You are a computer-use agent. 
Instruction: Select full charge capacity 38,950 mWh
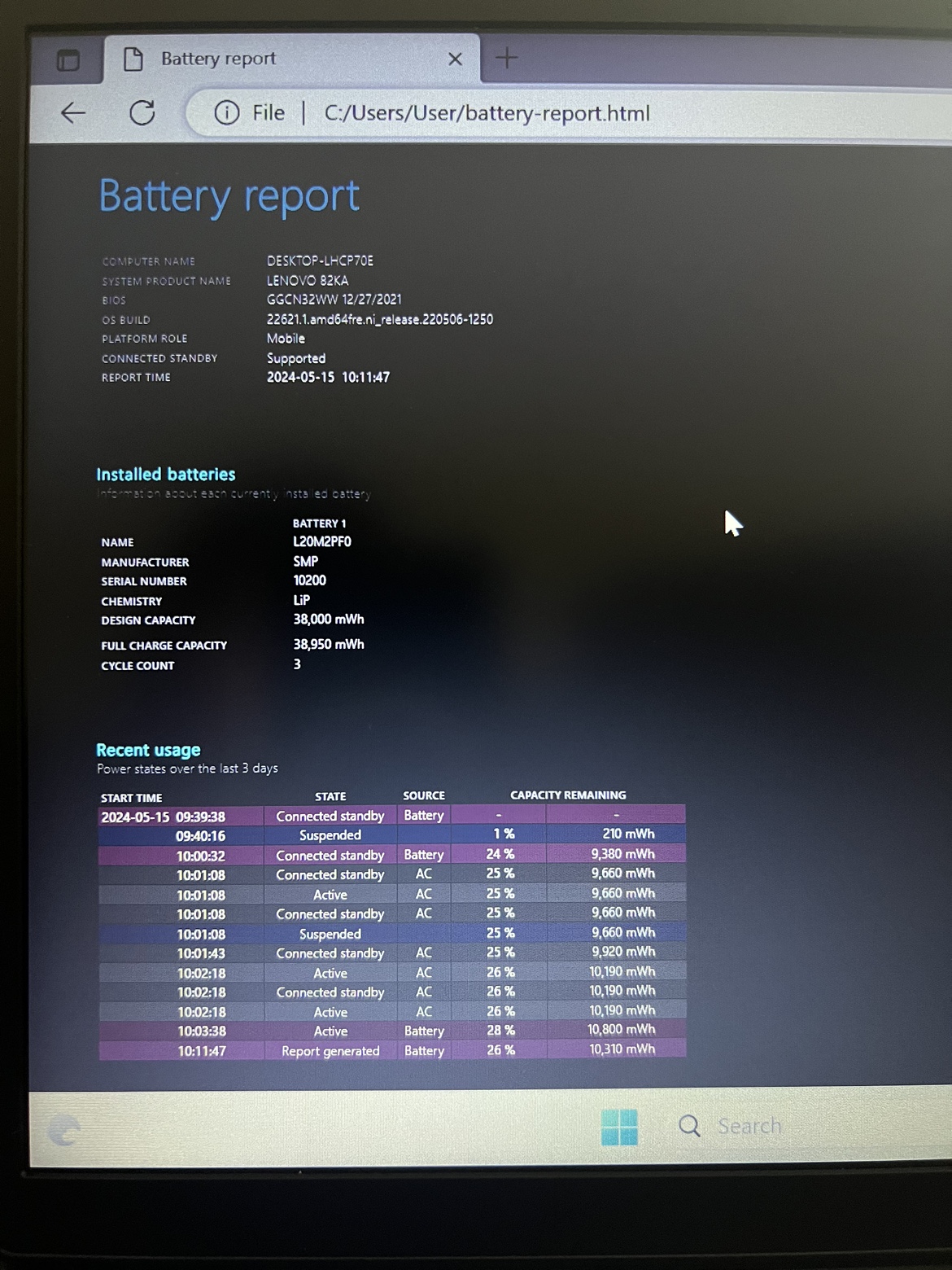tap(329, 644)
